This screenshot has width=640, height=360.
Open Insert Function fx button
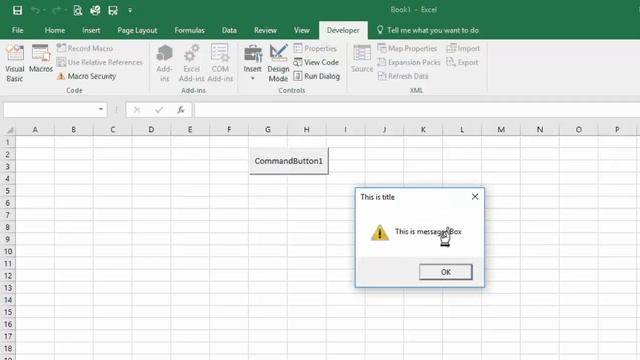point(180,109)
